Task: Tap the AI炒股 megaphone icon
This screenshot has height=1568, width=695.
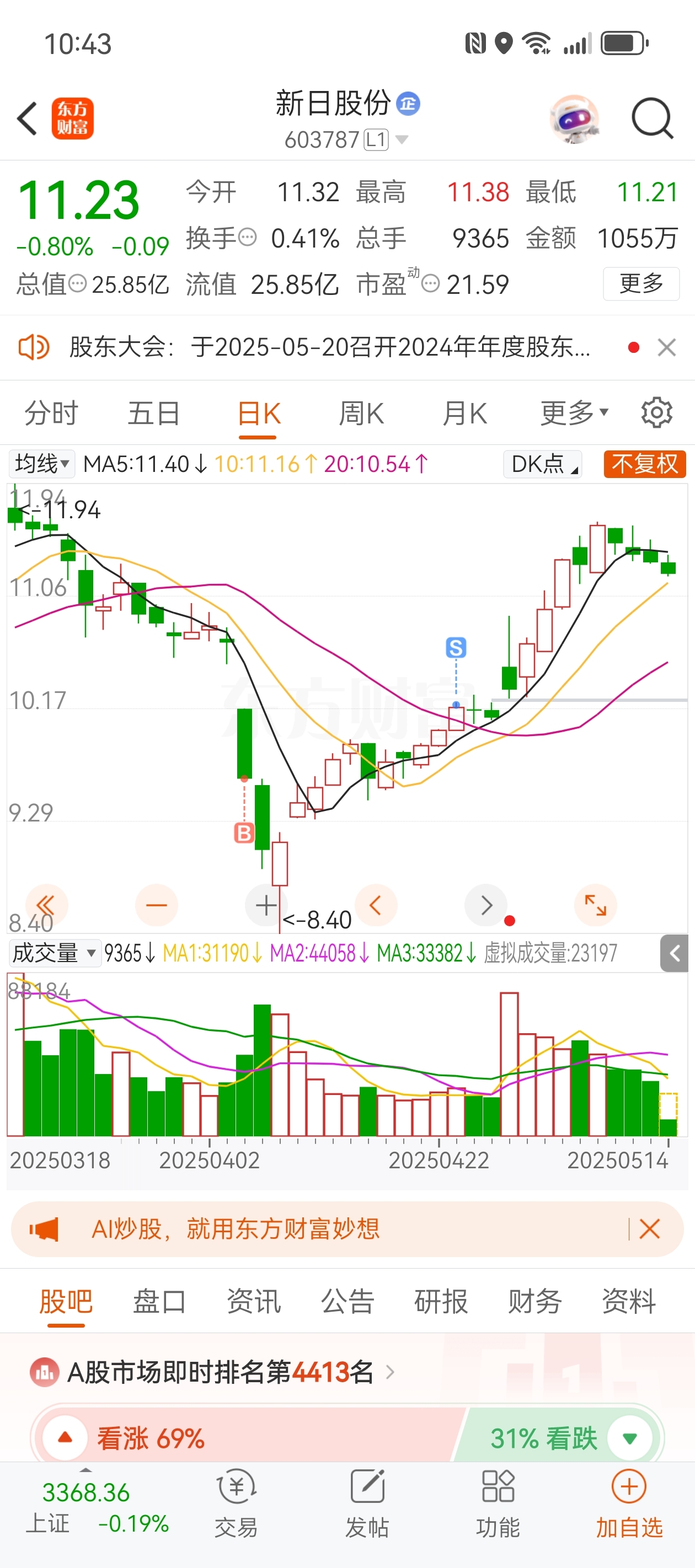Action: click(44, 1229)
